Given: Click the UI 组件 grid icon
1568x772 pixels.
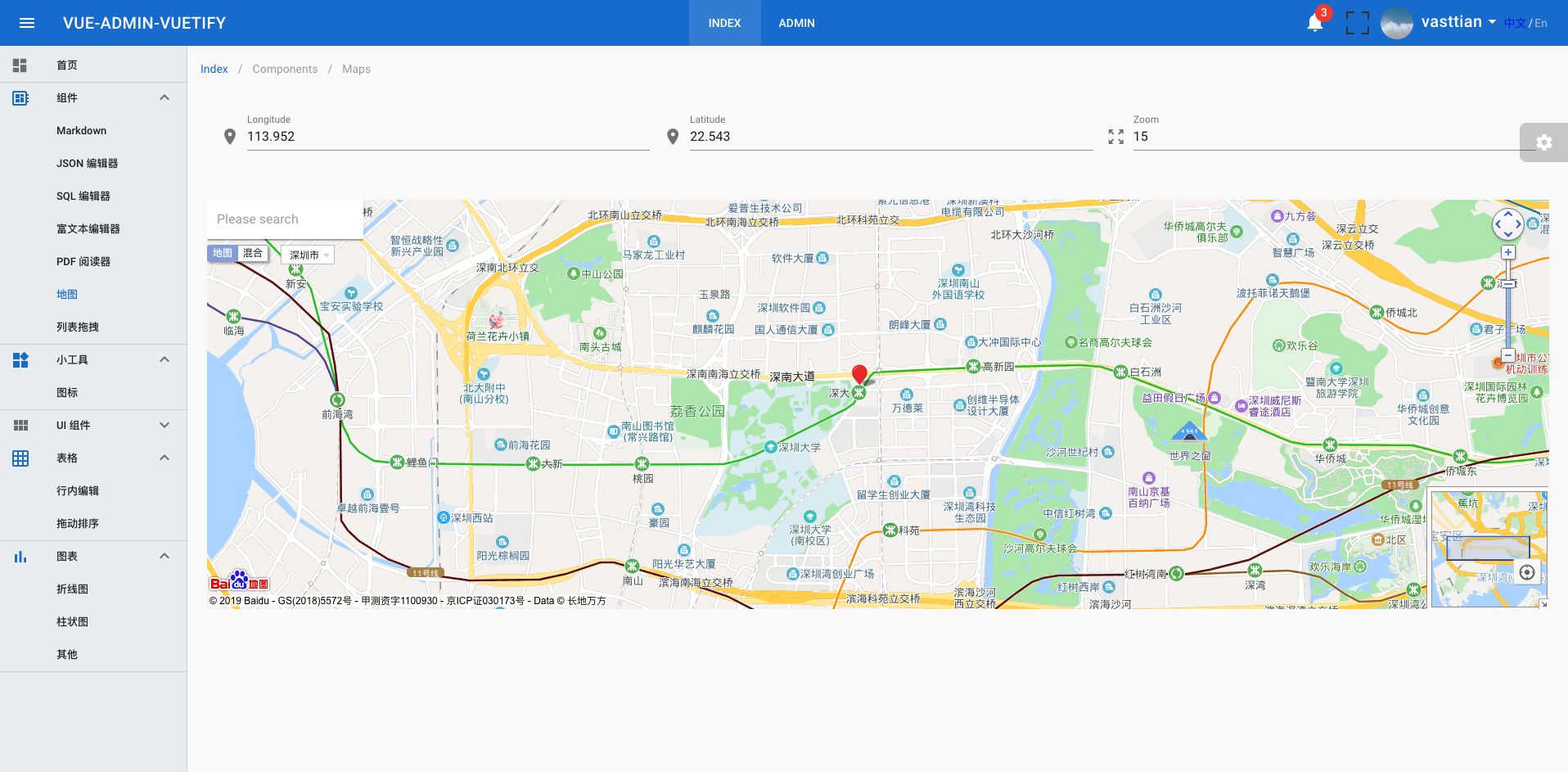Looking at the screenshot, I should tap(20, 426).
